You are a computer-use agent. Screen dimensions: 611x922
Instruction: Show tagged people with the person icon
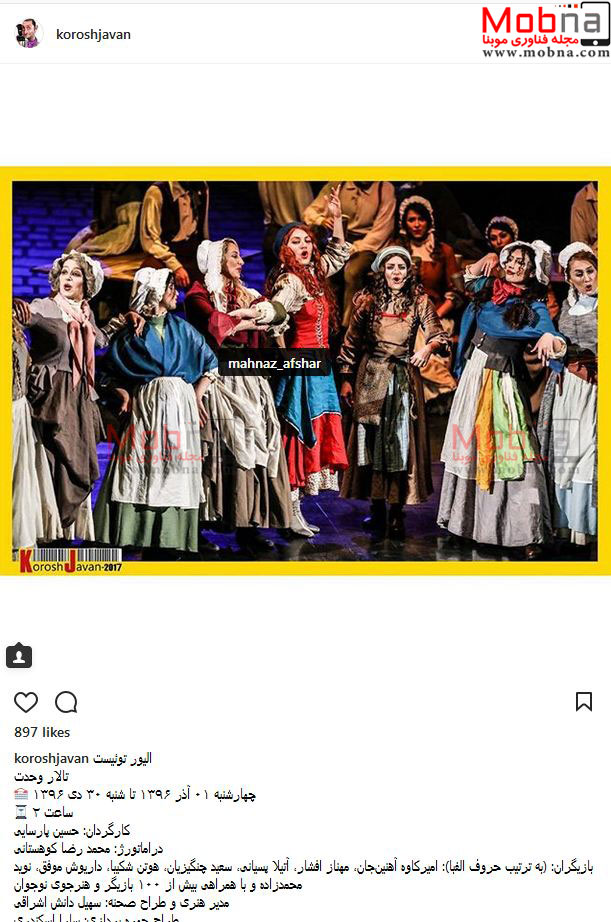tap(19, 656)
